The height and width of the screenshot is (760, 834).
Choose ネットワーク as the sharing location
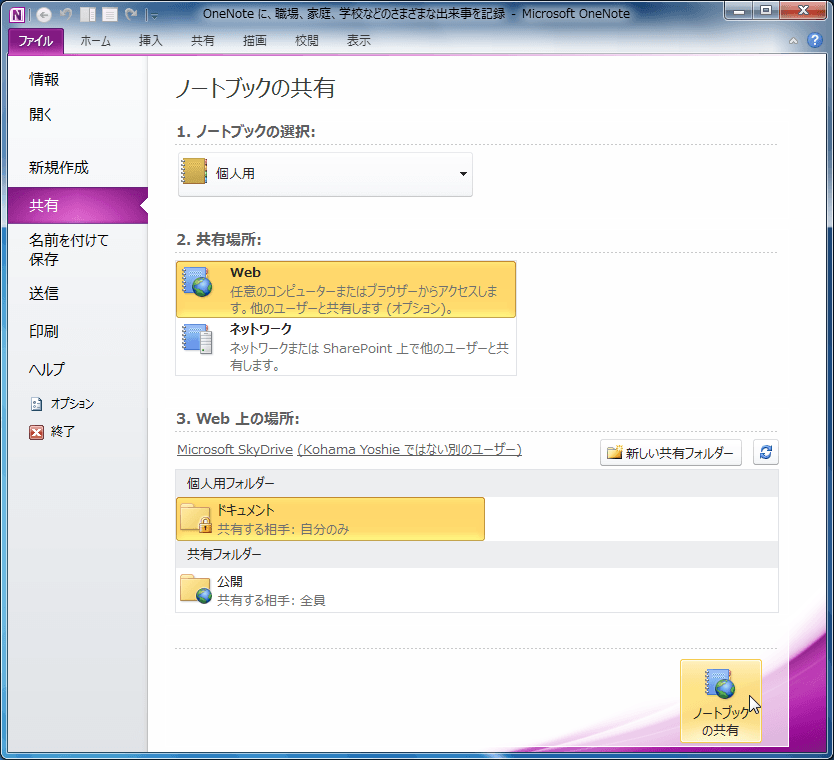pos(346,346)
